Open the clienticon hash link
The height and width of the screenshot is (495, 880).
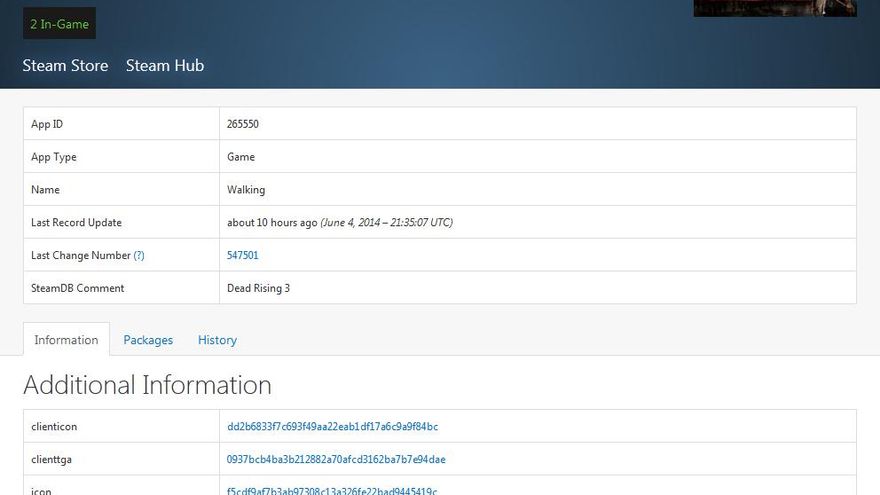[332, 427]
